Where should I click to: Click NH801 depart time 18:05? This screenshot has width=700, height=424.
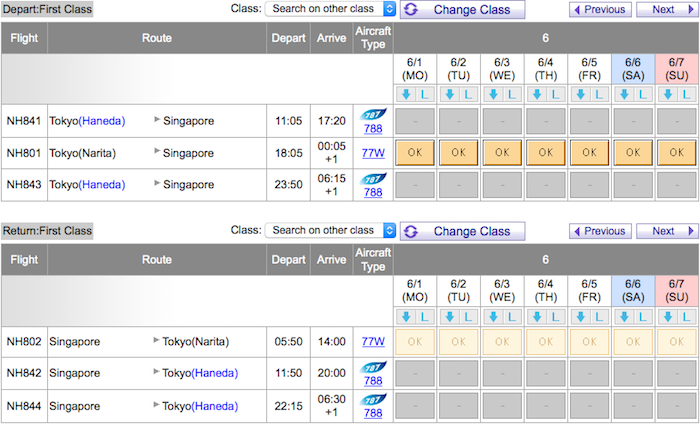288,153
